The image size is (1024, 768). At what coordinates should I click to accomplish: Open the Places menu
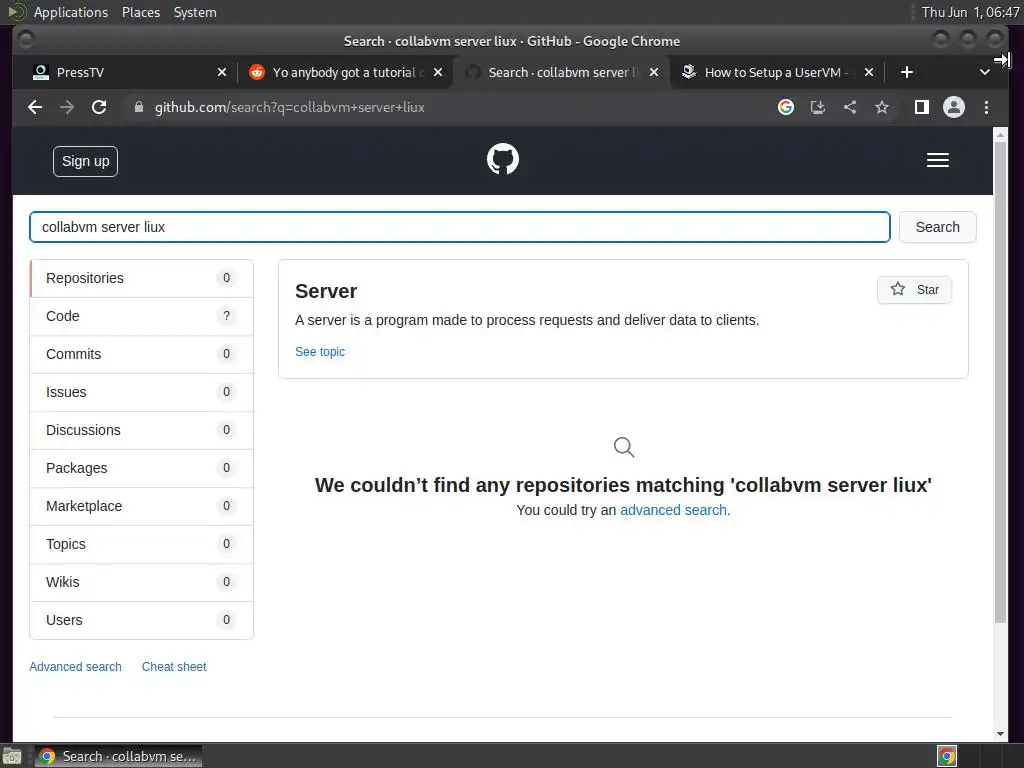[x=140, y=12]
